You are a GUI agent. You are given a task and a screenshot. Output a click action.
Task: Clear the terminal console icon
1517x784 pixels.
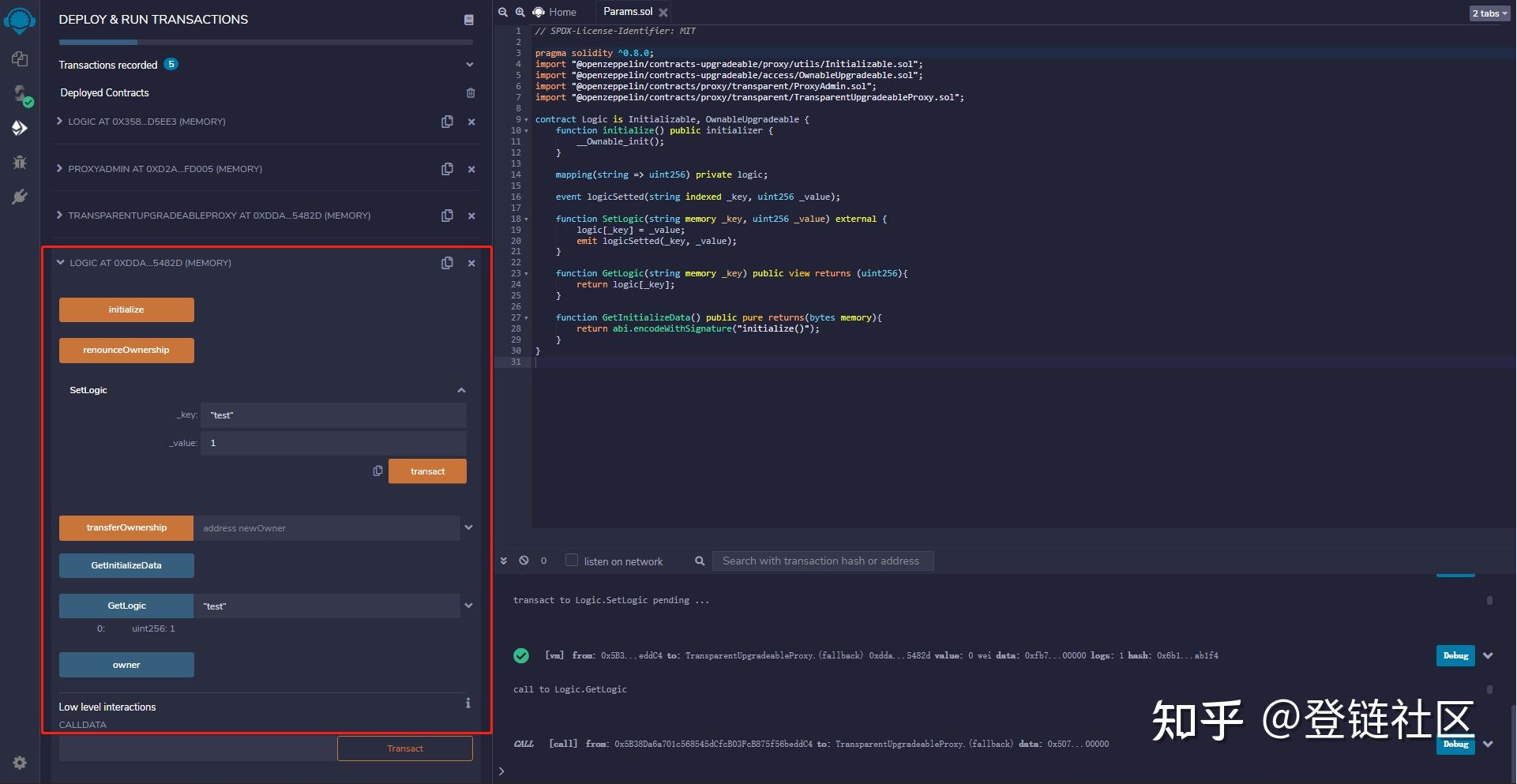click(524, 561)
